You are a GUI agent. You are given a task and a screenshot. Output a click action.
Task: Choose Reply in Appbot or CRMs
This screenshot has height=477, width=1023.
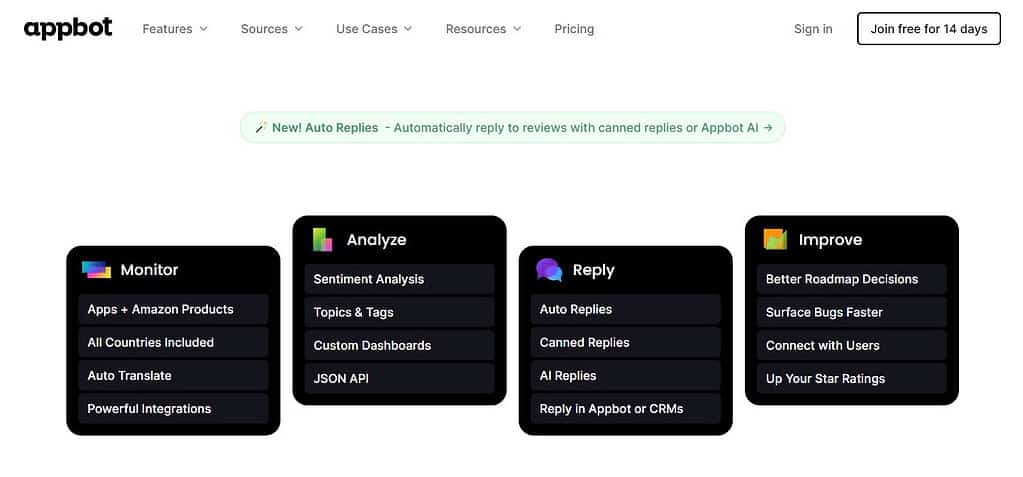626,409
